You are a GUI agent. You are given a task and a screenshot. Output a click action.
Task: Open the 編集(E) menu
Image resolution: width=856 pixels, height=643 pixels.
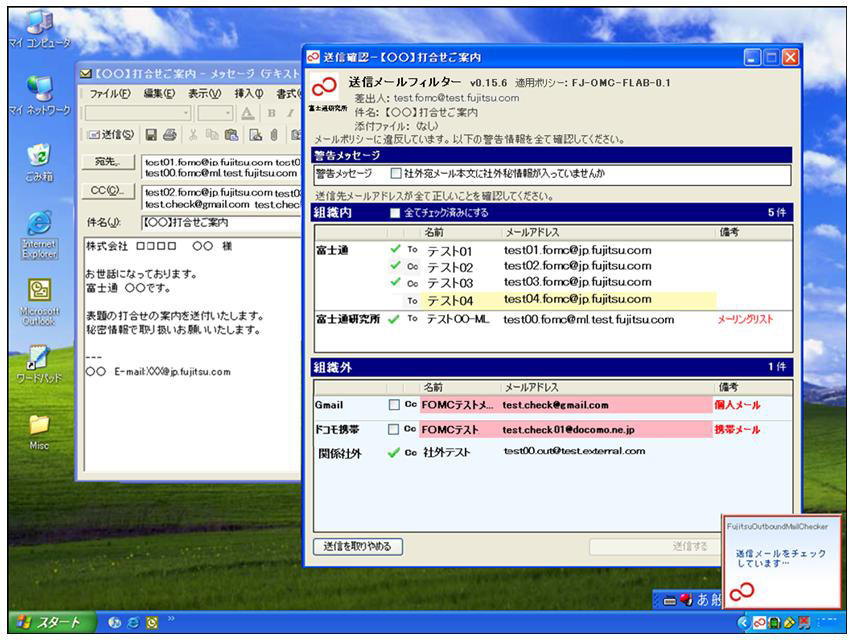click(x=159, y=93)
